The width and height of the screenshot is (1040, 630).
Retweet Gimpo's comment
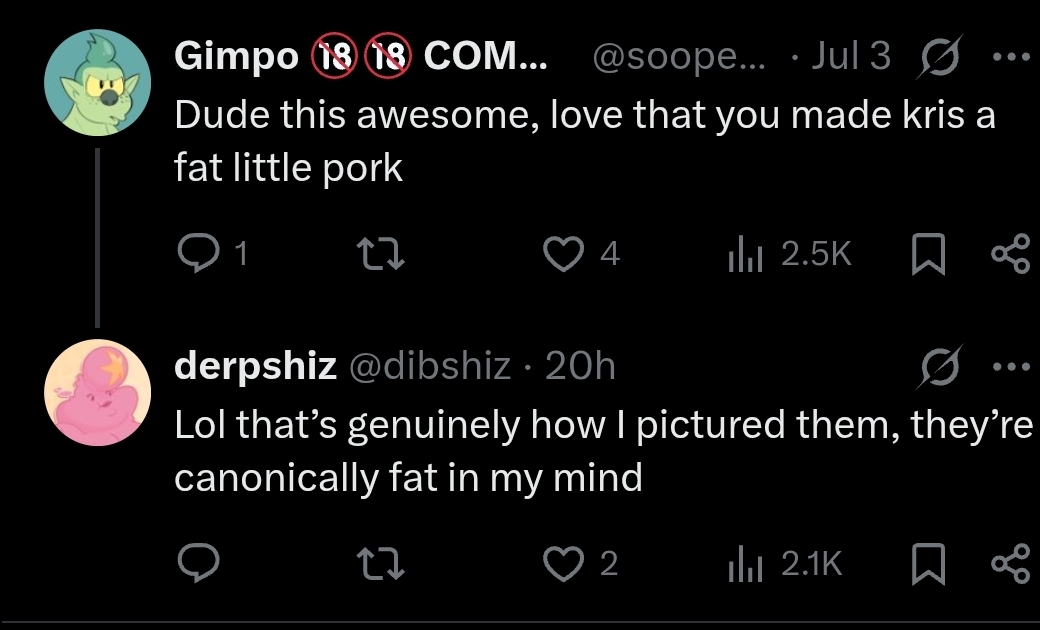pos(381,254)
